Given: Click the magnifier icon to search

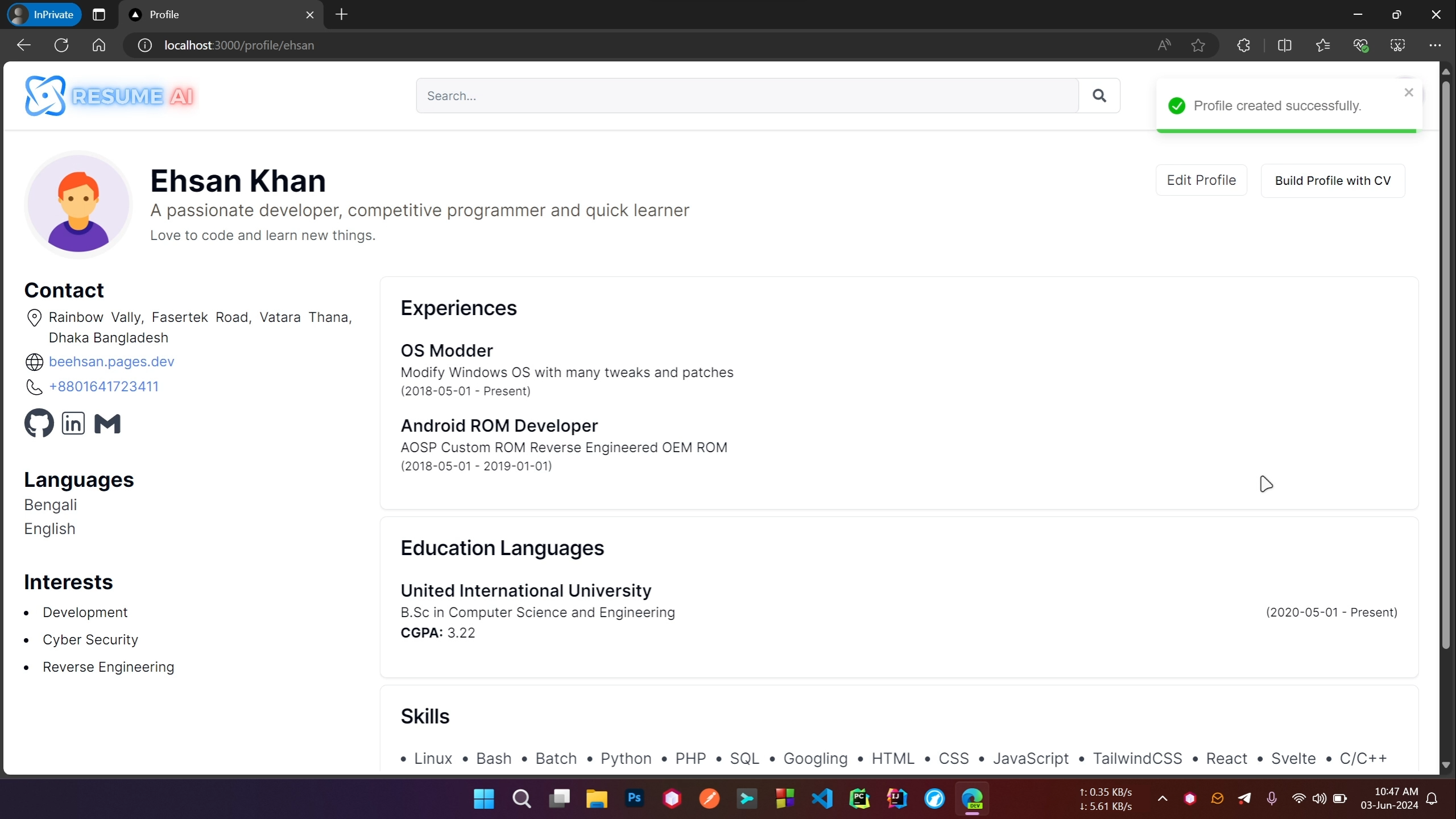Looking at the screenshot, I should tap(1098, 95).
